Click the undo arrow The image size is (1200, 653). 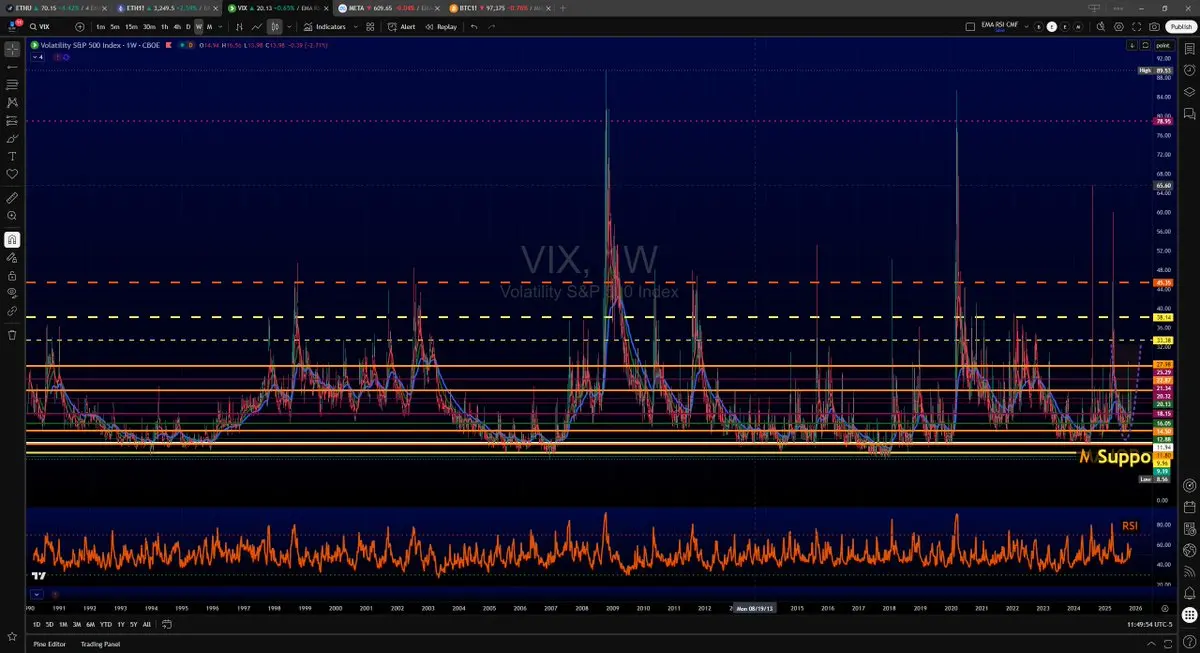pos(474,26)
